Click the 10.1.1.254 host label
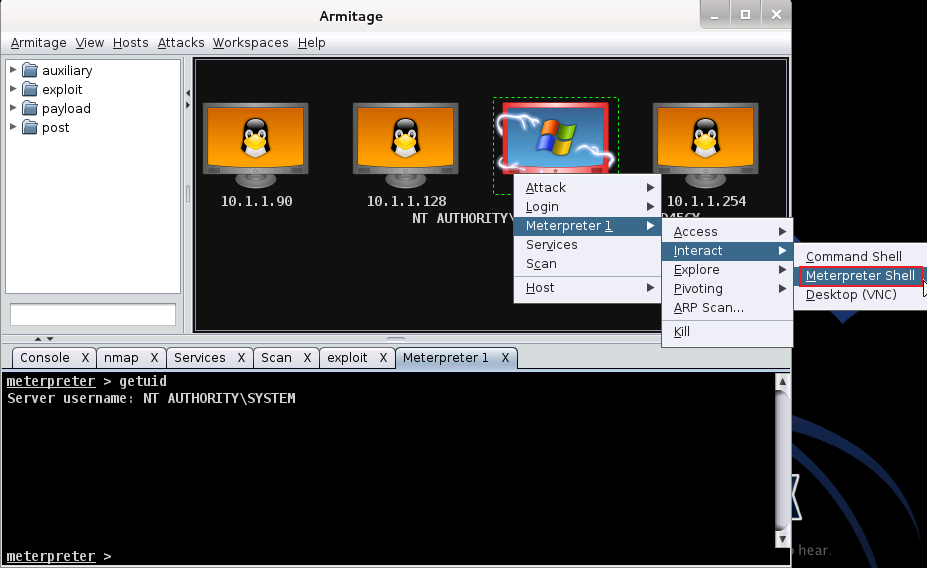The height and width of the screenshot is (568, 927). [706, 201]
